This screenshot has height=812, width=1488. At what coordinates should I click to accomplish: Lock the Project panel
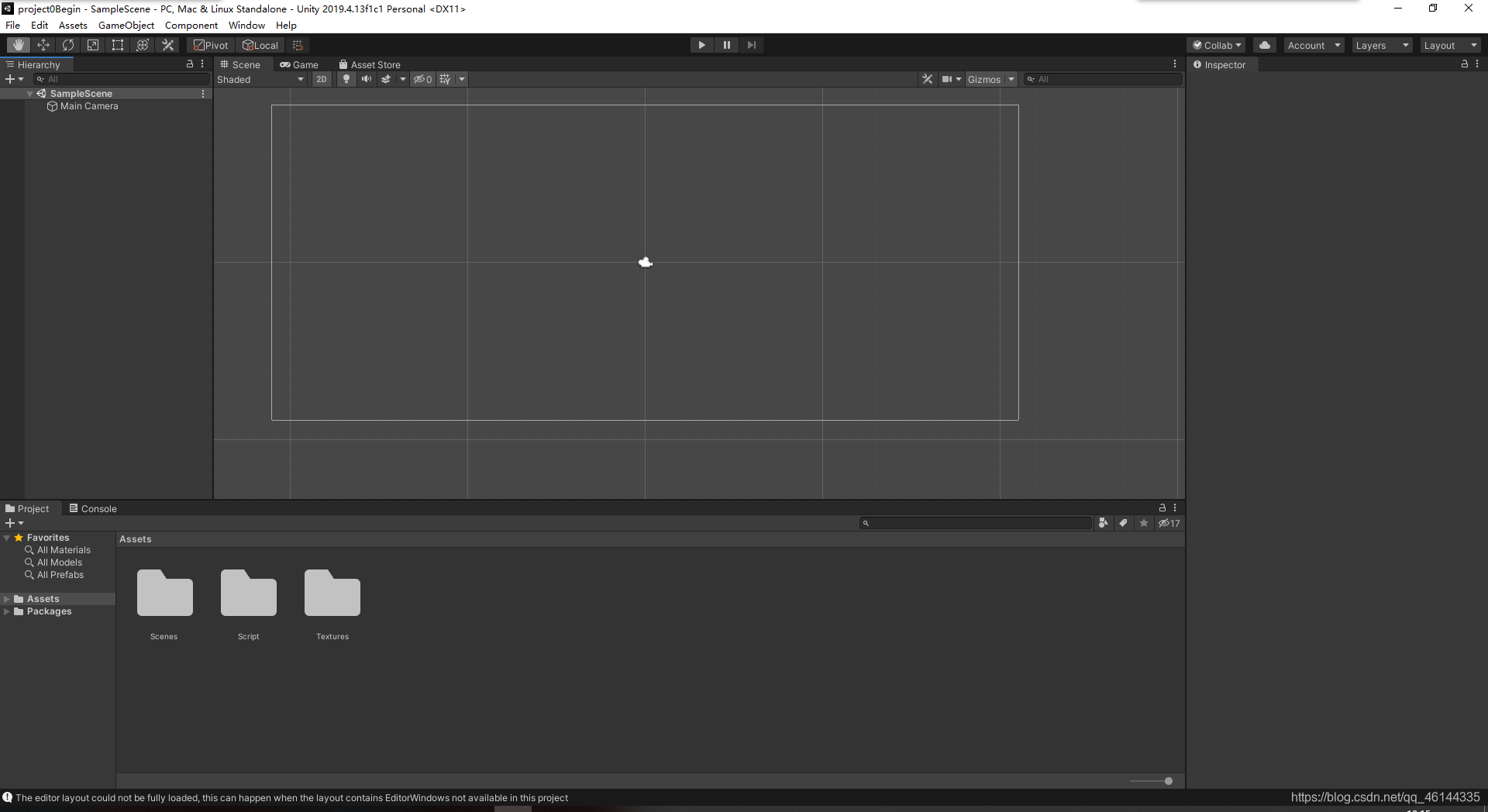pos(1162,508)
